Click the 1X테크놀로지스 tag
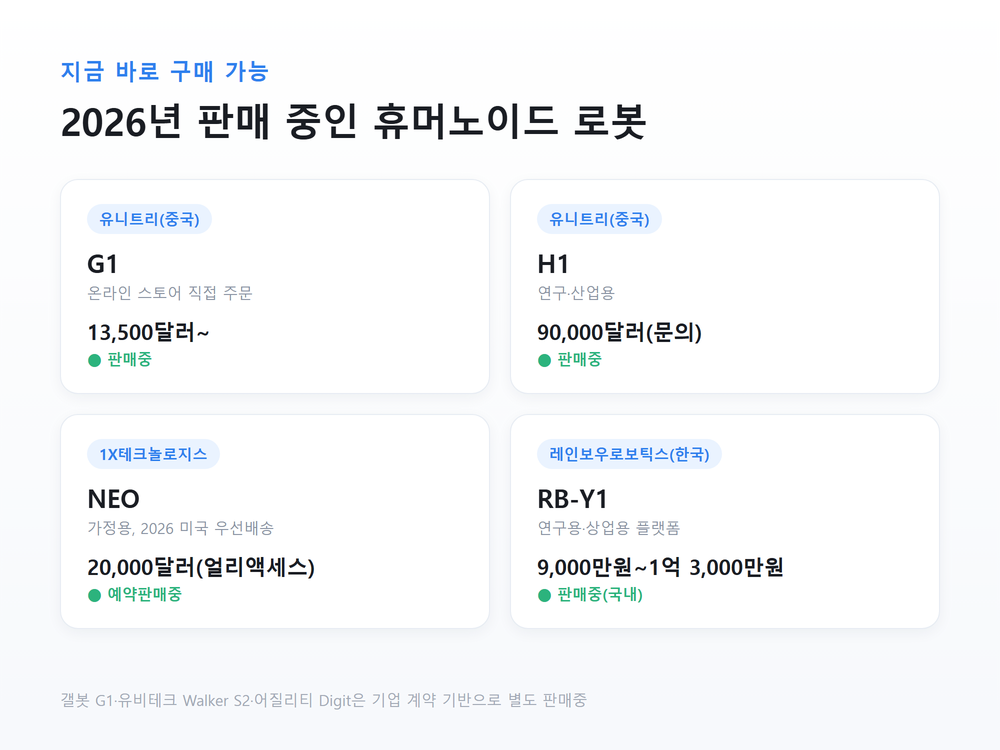This screenshot has width=1000, height=750. 153,454
